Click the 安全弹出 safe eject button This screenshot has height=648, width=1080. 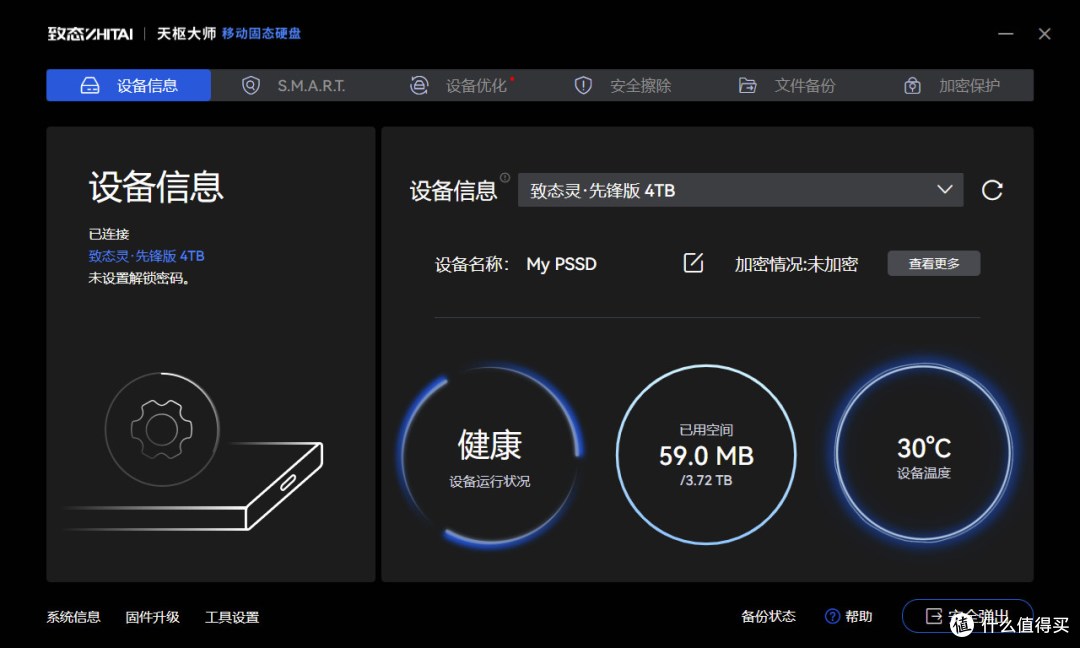click(968, 616)
